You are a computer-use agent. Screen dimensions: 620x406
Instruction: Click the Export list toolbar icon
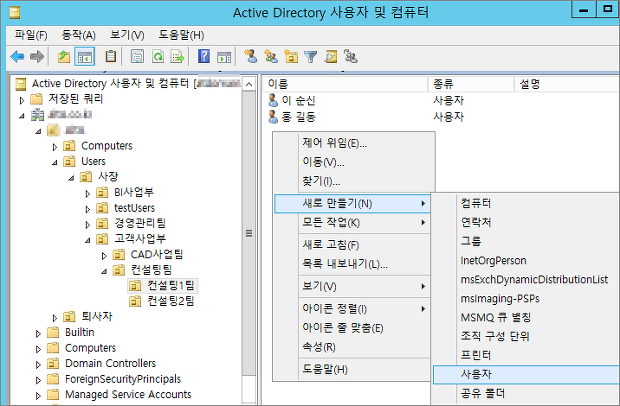178,57
